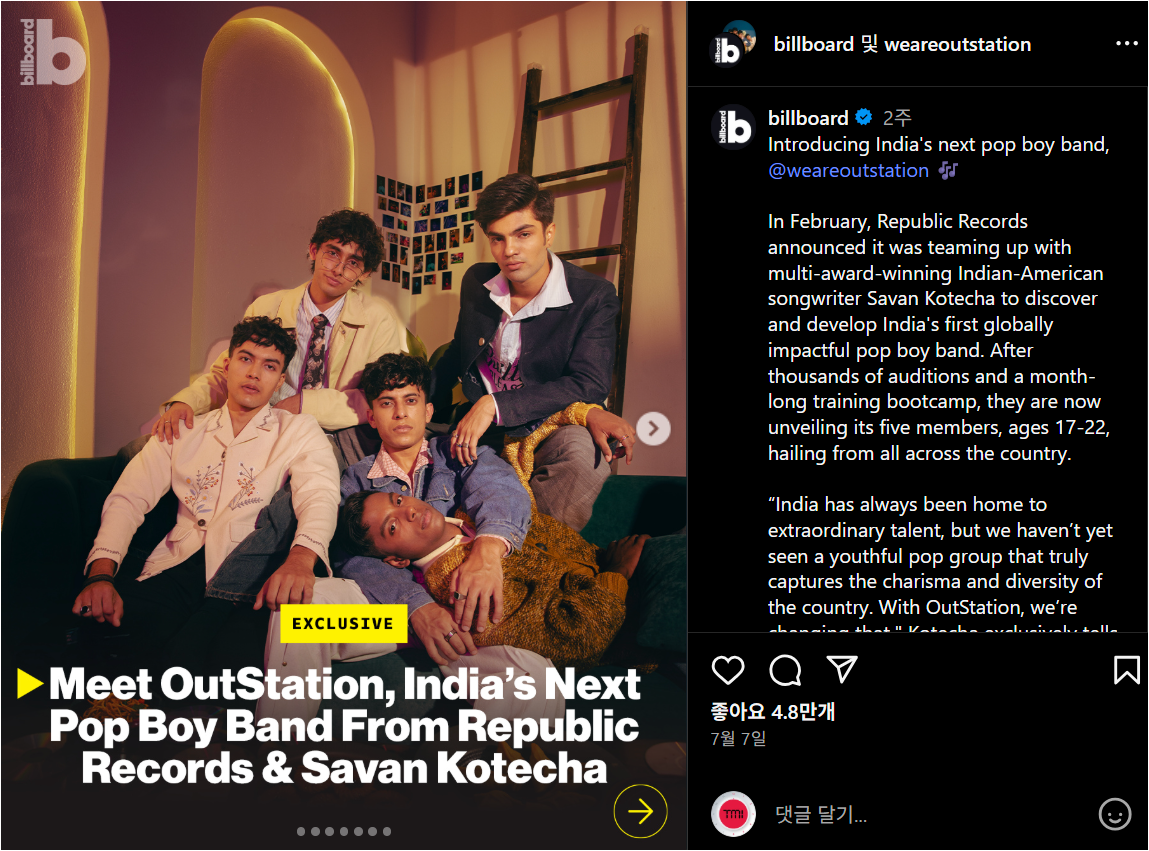Open the stacked profile avatars in header

[x=734, y=43]
